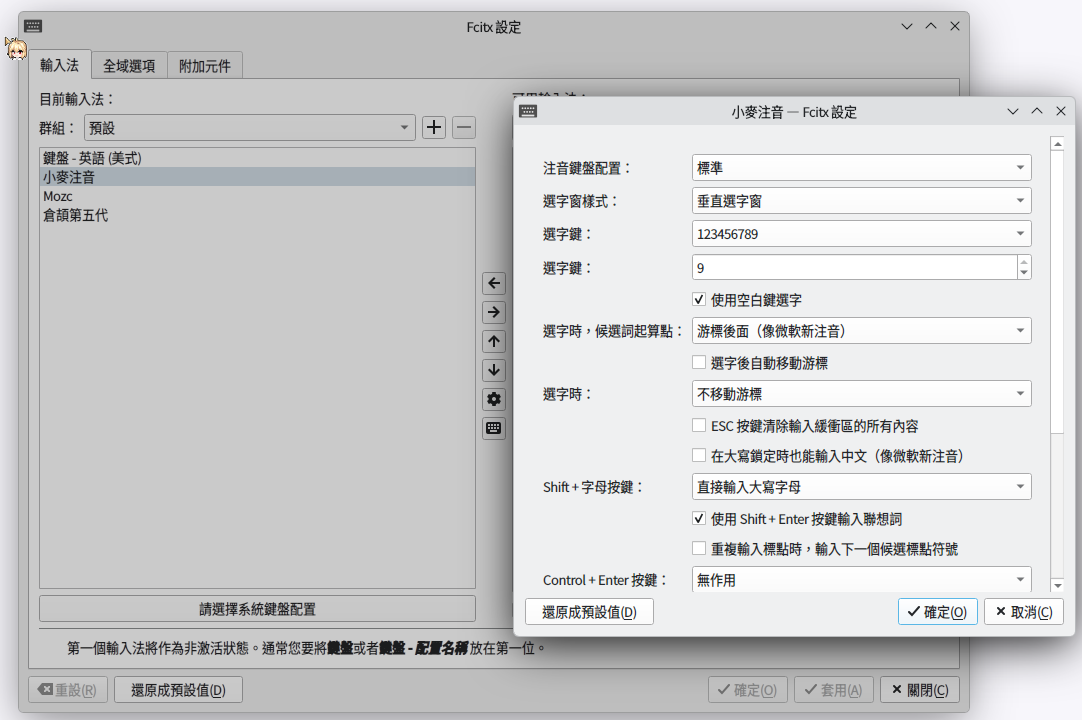Enable ESC 按鍵清除輸入緩衝區 checkbox

coord(699,425)
